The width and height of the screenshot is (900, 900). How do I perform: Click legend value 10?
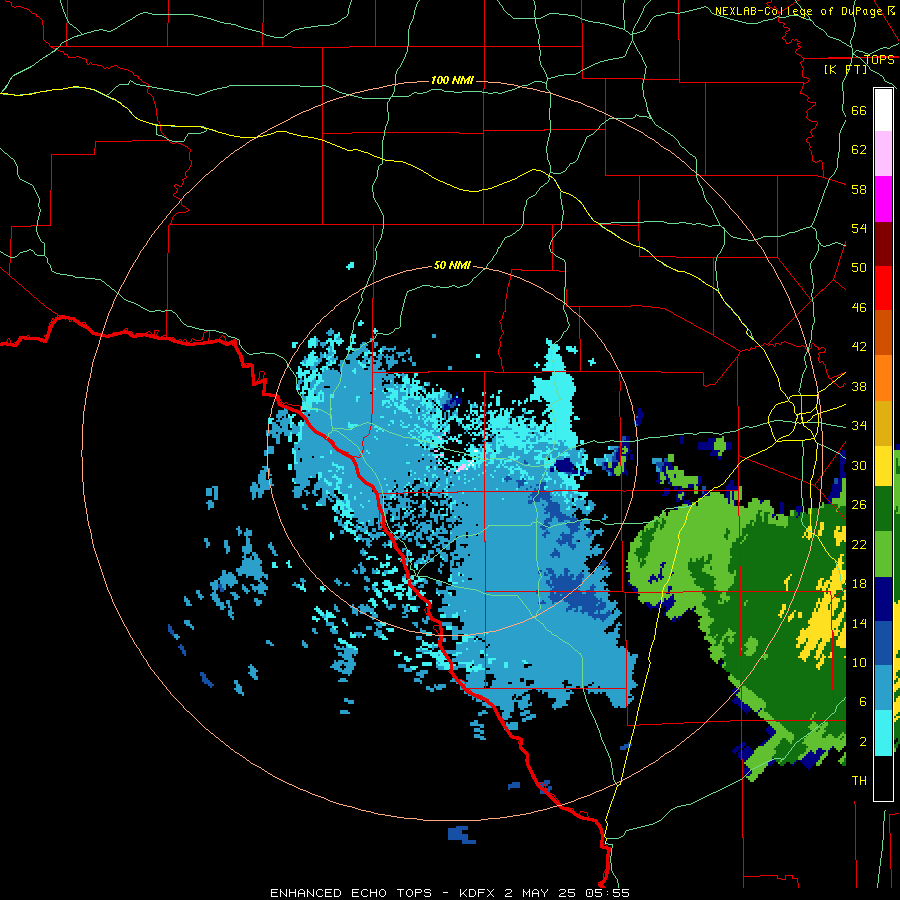click(859, 662)
